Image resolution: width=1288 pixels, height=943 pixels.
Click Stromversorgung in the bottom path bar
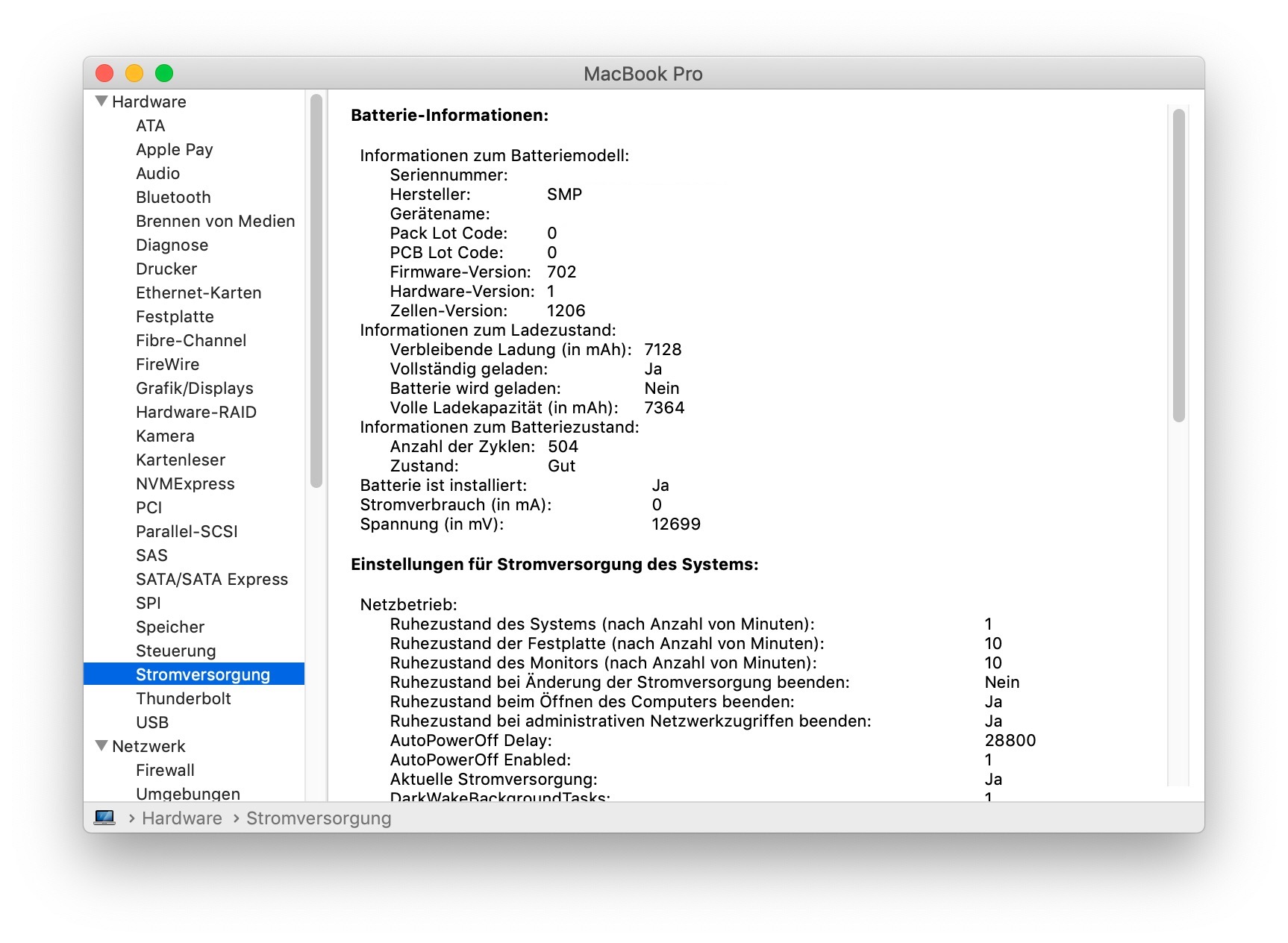(319, 818)
